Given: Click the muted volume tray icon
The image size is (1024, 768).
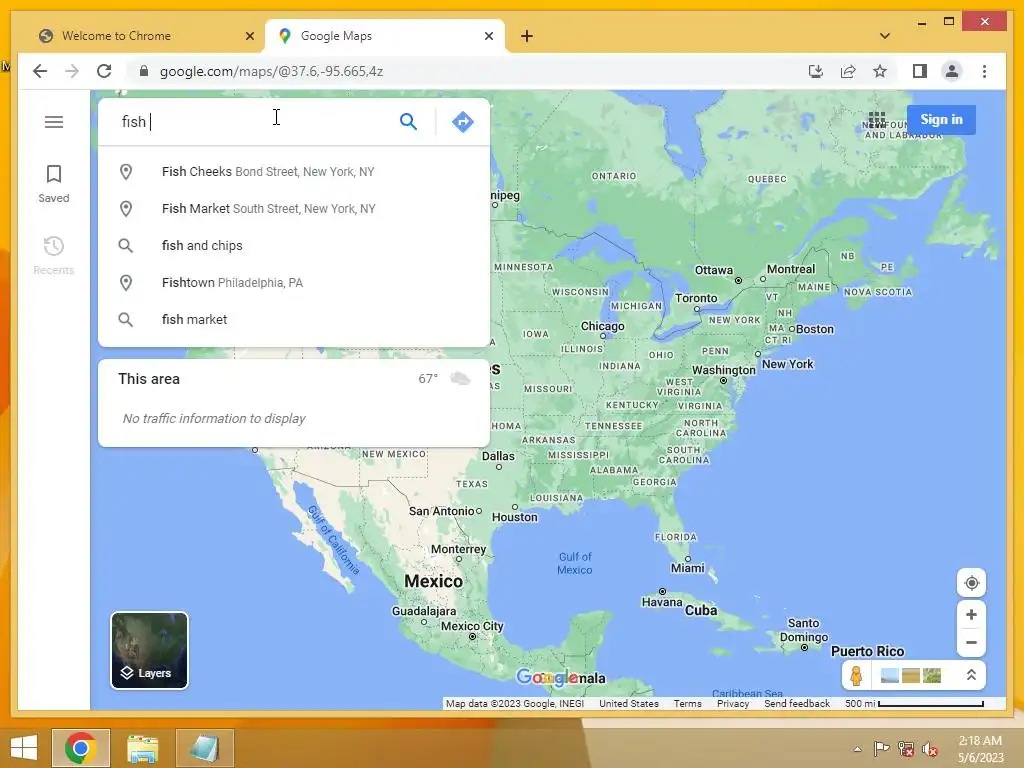Looking at the screenshot, I should (929, 749).
